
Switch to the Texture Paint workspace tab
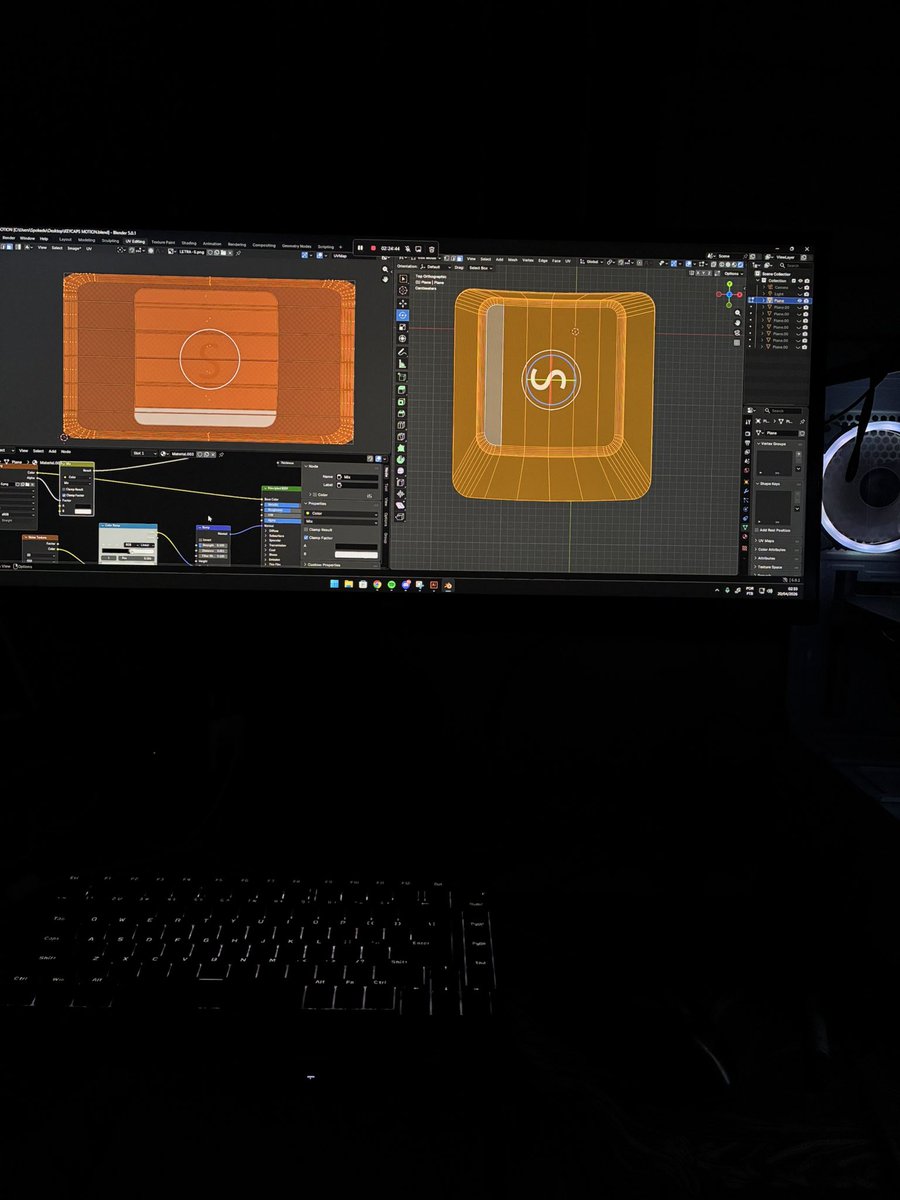[x=163, y=243]
